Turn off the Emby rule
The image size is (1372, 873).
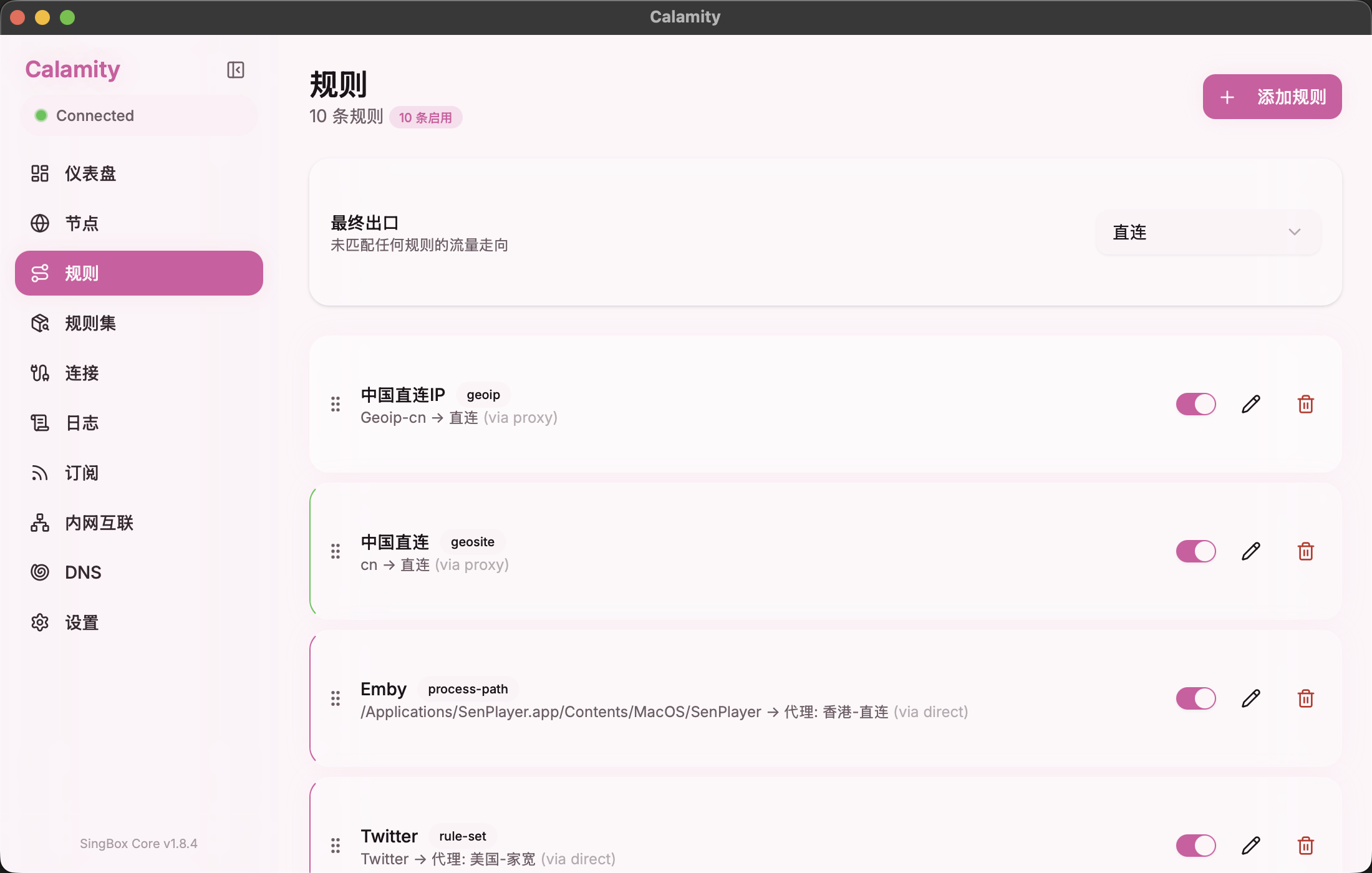[1196, 698]
